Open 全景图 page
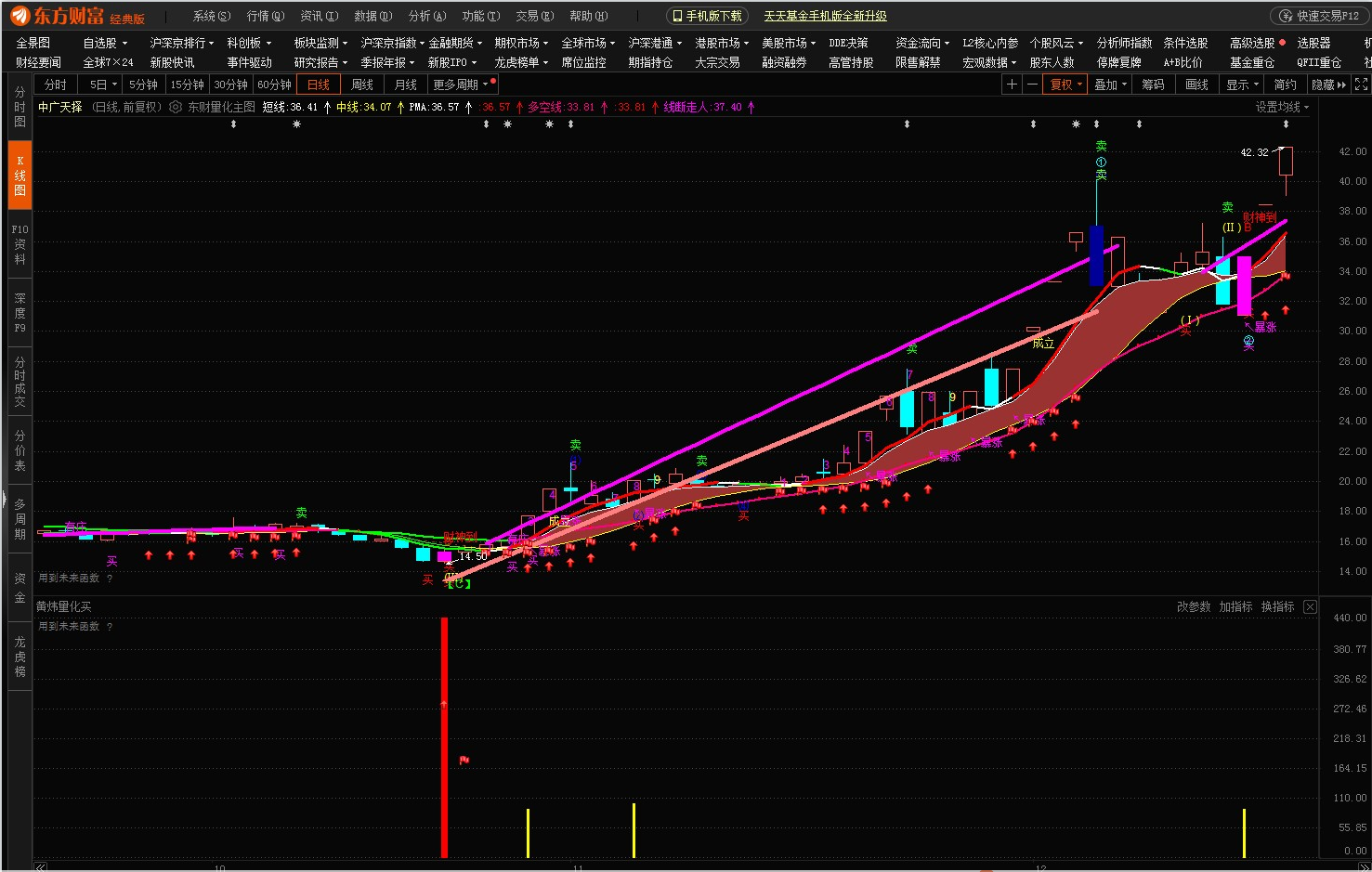 [33, 43]
